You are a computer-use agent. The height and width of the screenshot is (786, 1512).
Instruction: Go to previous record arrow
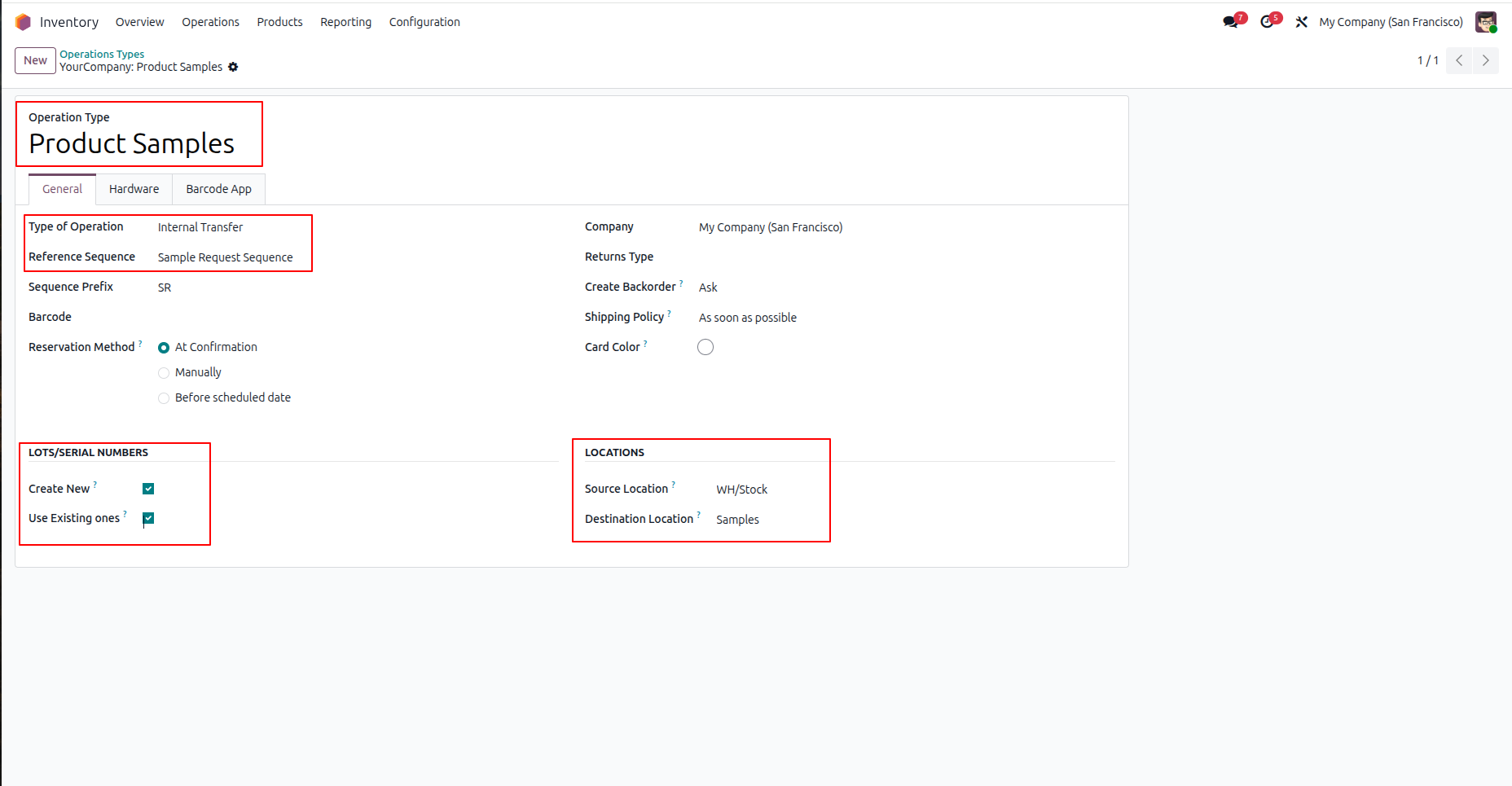(x=1459, y=60)
